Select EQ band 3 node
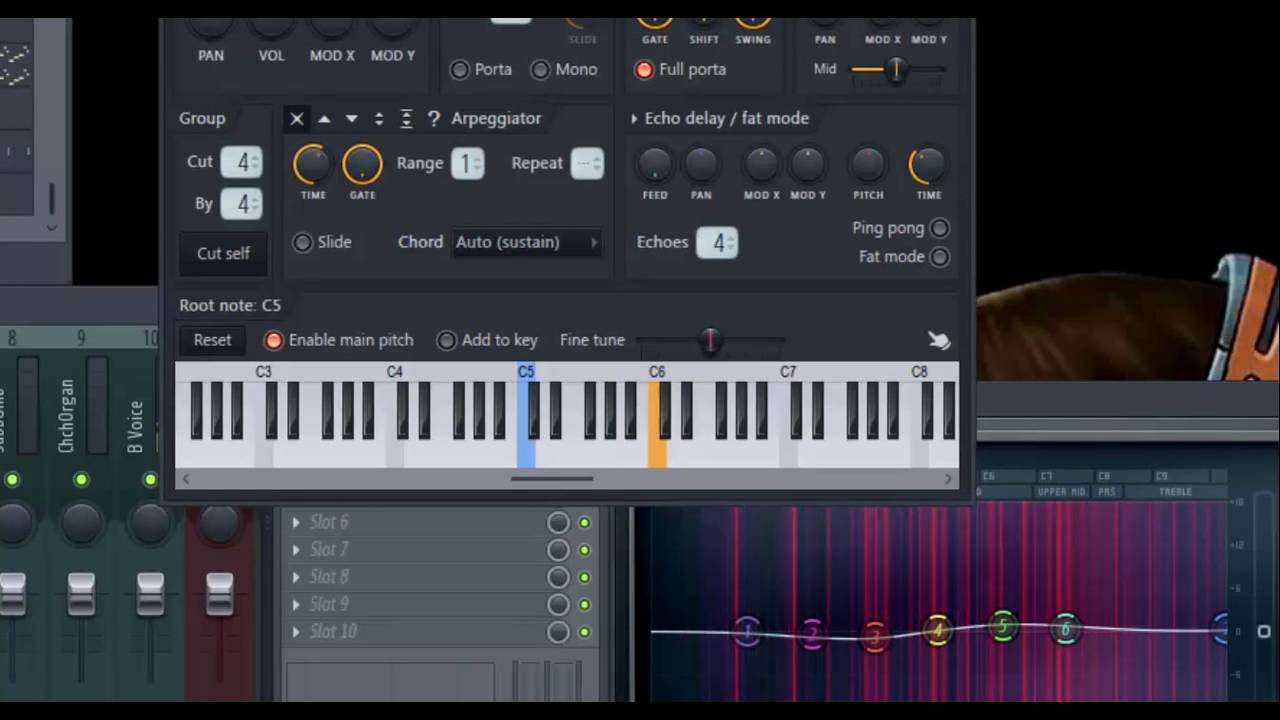 click(875, 637)
